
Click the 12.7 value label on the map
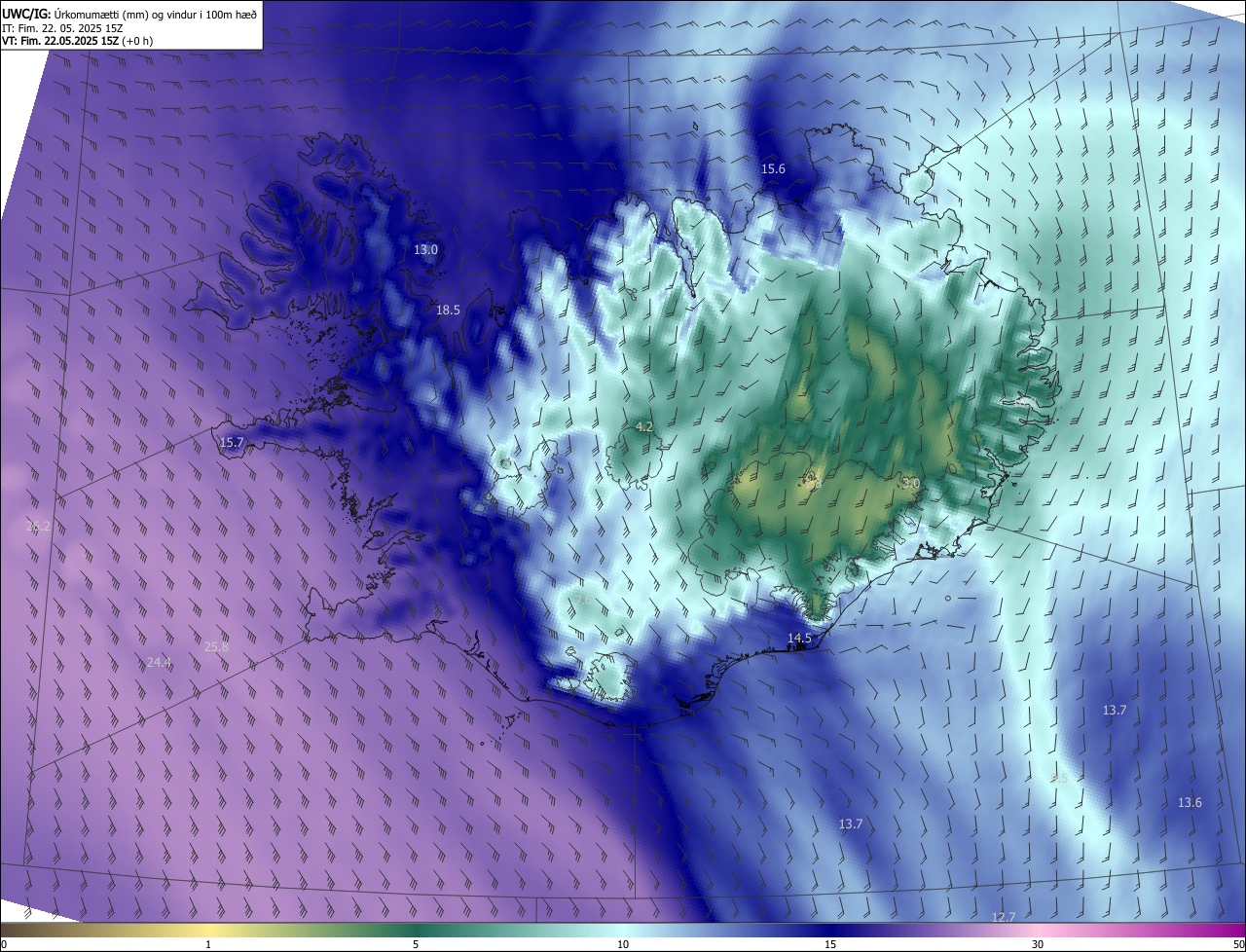click(1004, 918)
